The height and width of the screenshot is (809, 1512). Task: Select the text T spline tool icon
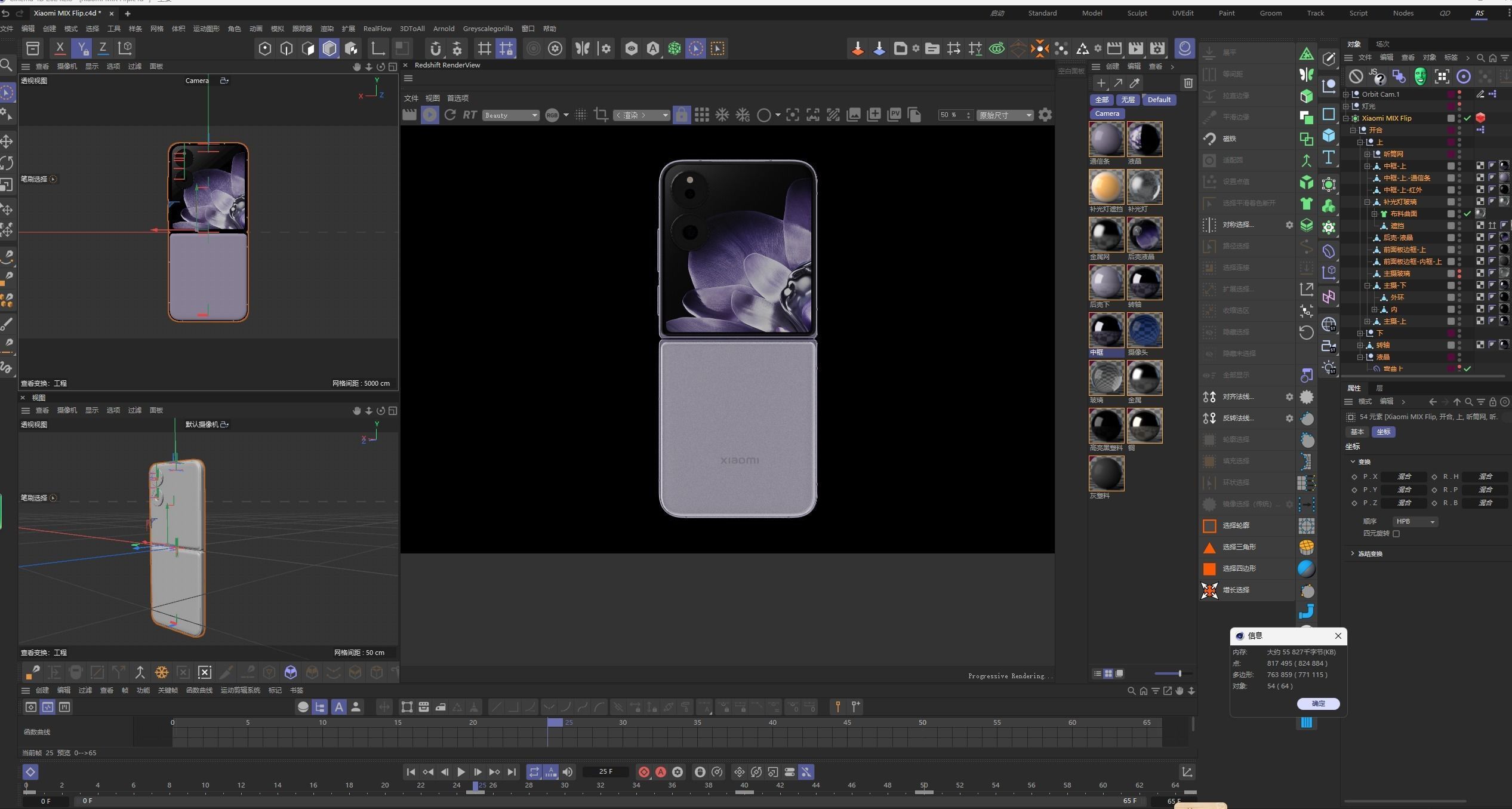pos(1328,158)
